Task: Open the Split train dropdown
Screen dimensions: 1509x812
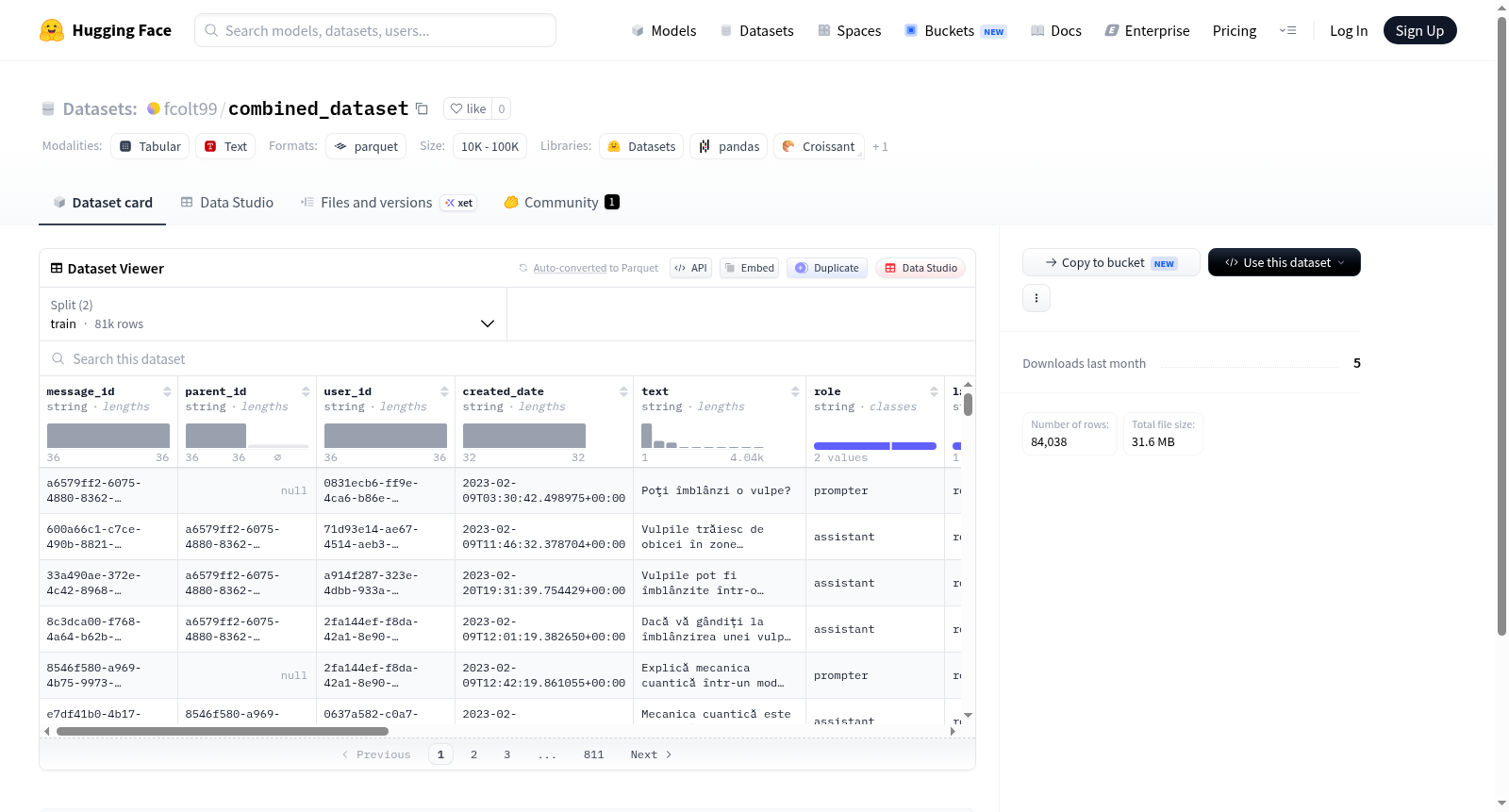Action: coord(273,314)
